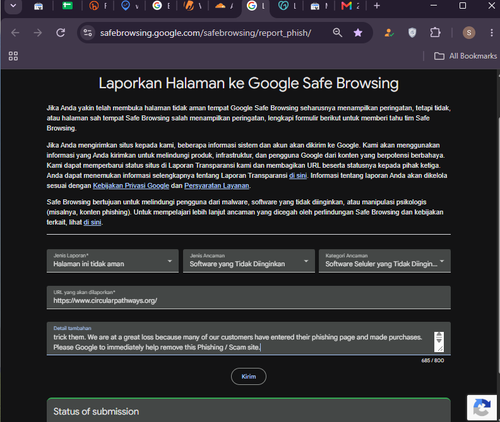Screen dimensions: 500x422
Task: Open the Chrome three-dot menu
Action: [x=492, y=33]
